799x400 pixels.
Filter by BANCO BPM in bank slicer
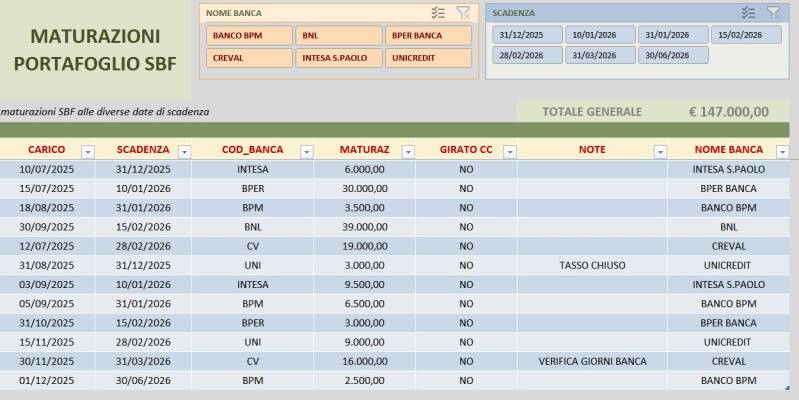click(x=249, y=36)
